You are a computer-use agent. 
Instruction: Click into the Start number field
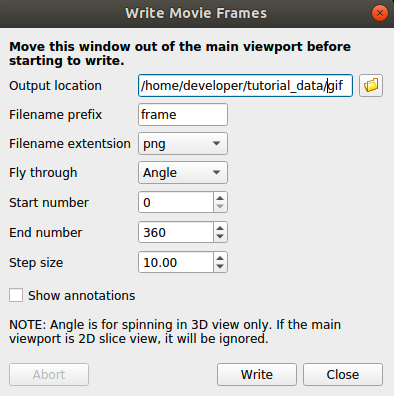click(x=176, y=202)
